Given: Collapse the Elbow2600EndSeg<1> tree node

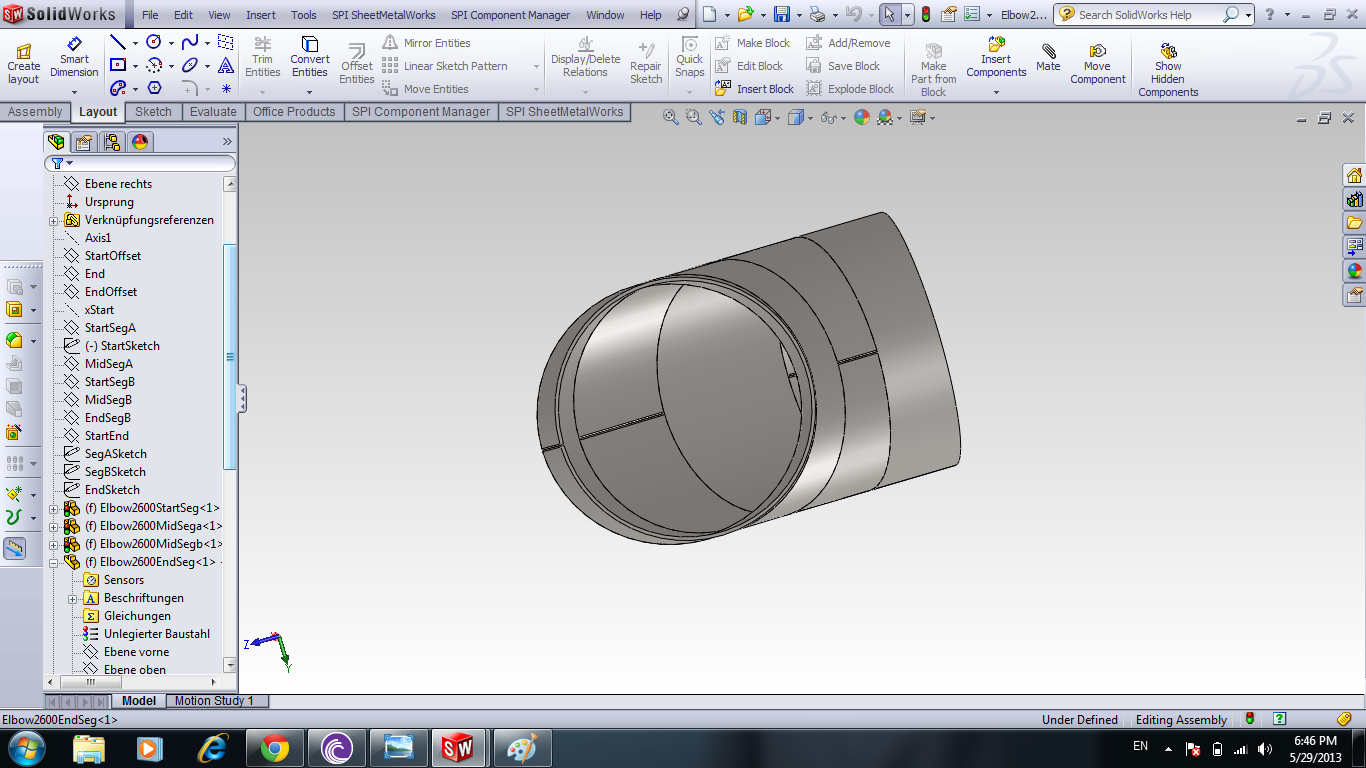Looking at the screenshot, I should (x=54, y=562).
